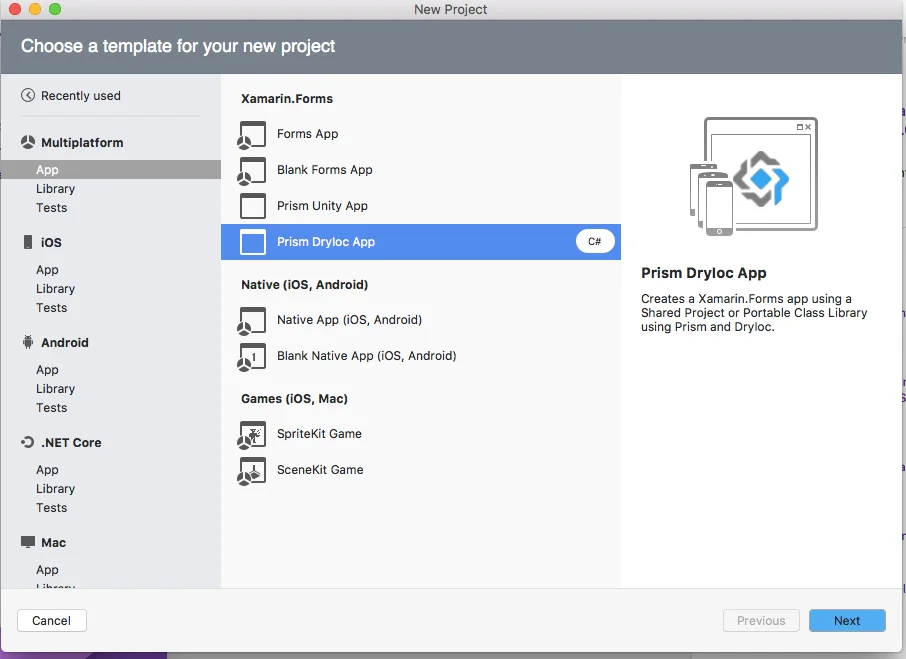Viewport: 906px width, 659px height.
Task: Click the Prism Dryloc App description title
Action: [703, 273]
